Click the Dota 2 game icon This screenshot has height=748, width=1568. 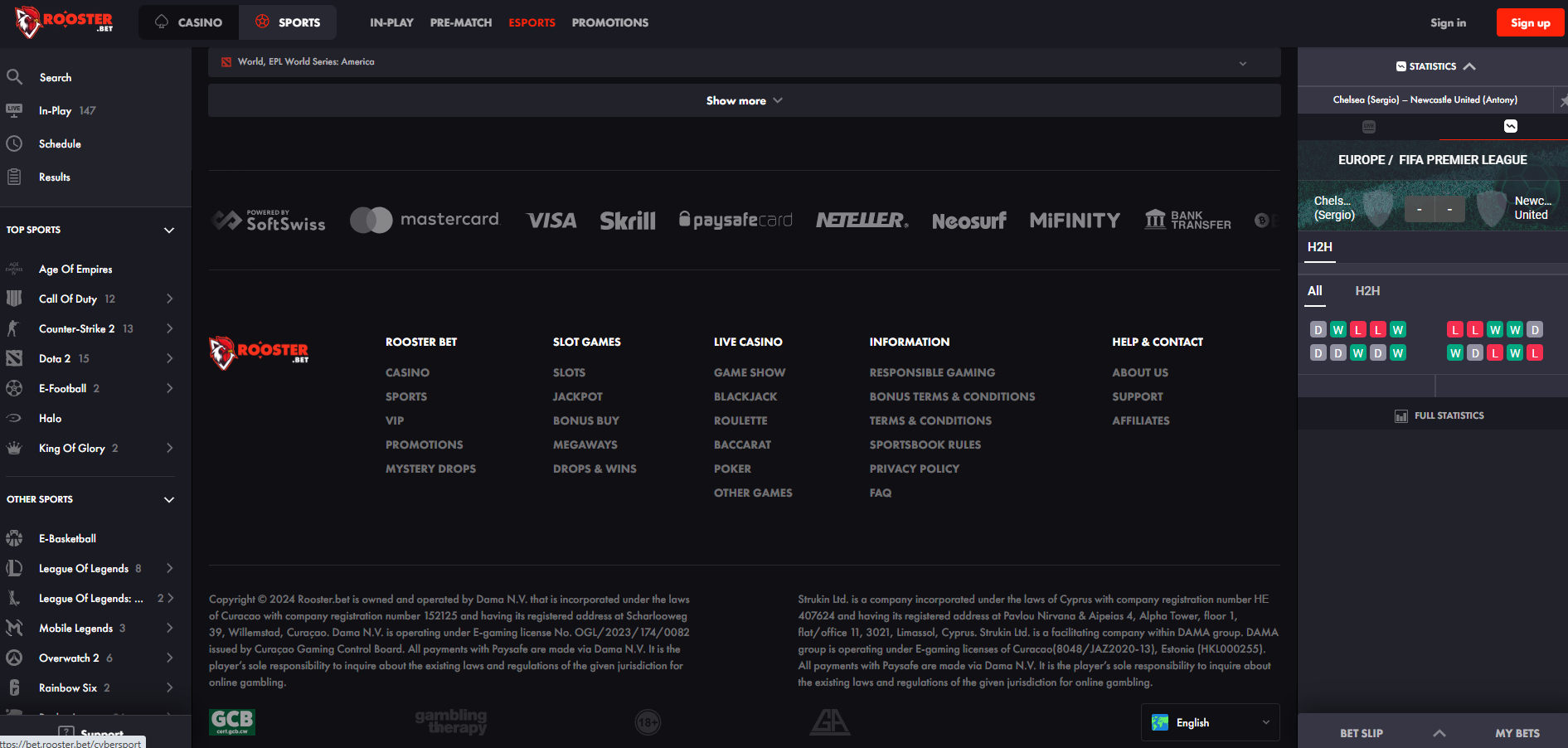[14, 358]
